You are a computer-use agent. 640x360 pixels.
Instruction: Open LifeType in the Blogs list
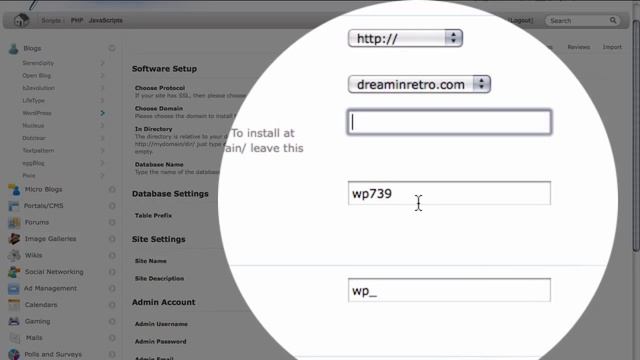click(x=33, y=100)
